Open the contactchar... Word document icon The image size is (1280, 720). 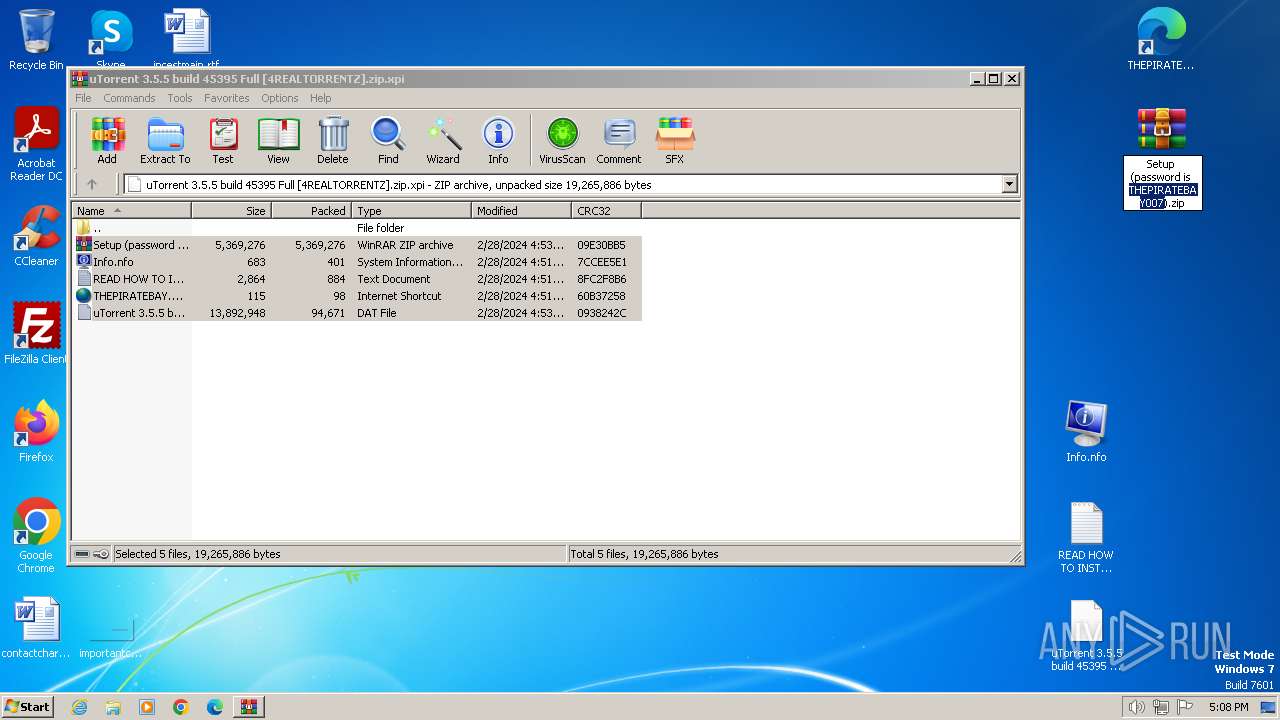pyautogui.click(x=36, y=628)
